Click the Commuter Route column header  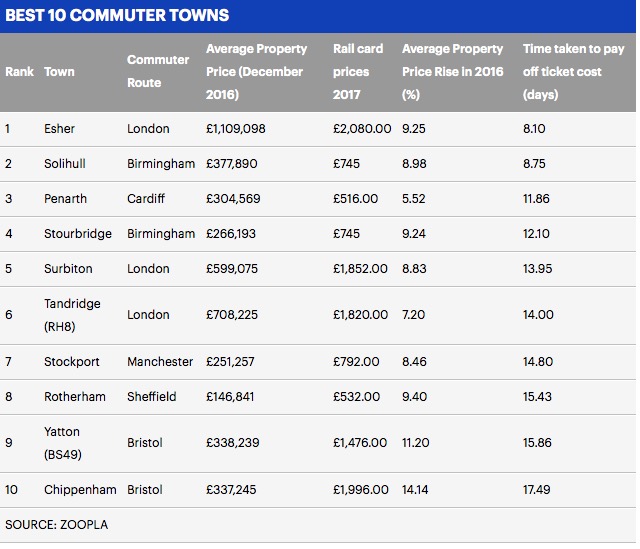point(158,71)
